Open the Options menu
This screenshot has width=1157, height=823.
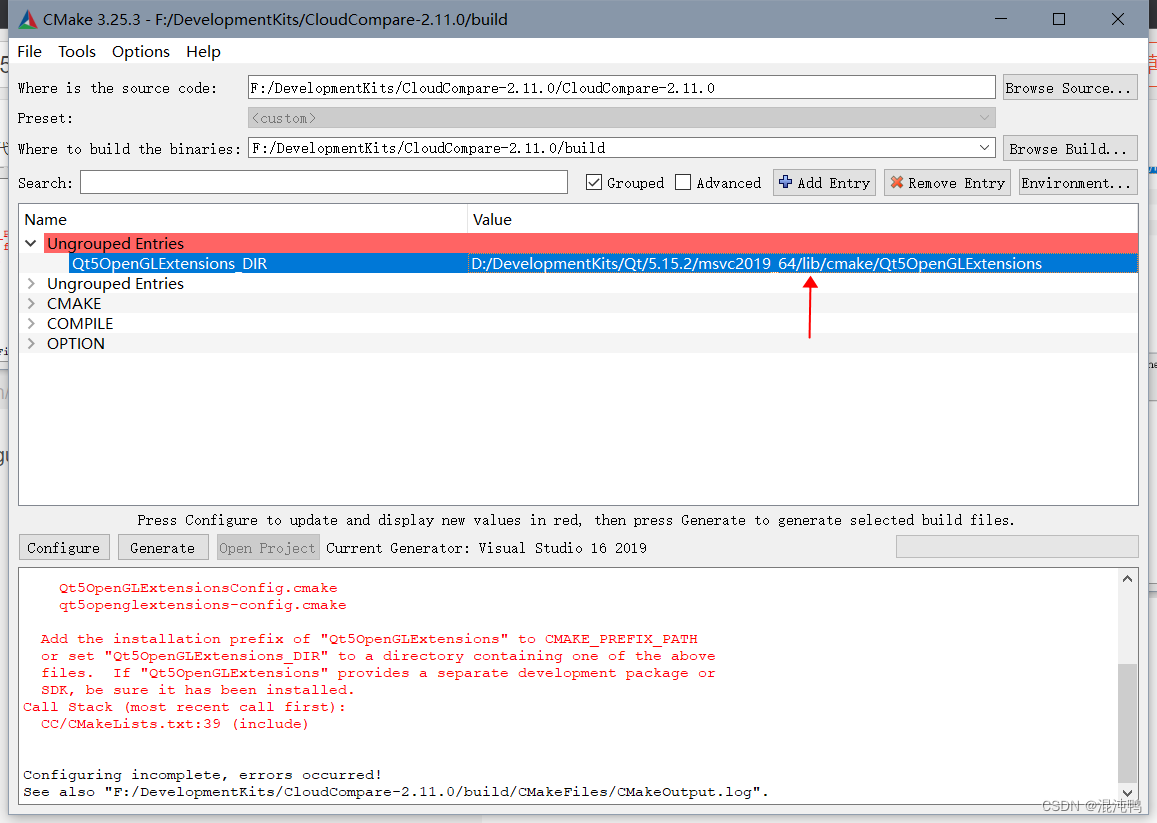[141, 52]
